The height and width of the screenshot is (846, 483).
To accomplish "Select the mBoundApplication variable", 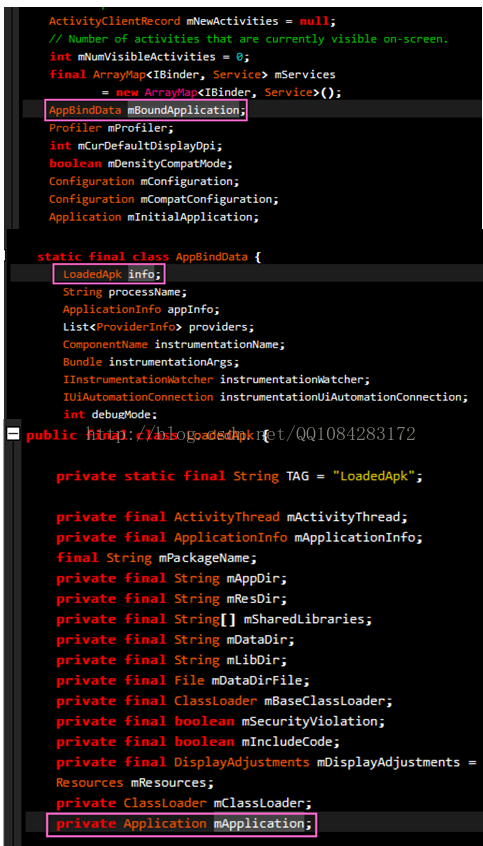I will click(183, 111).
